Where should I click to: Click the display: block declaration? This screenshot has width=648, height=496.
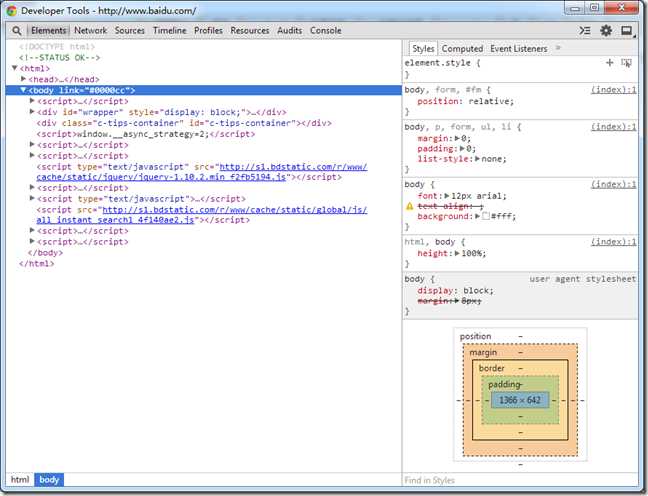pyautogui.click(x=455, y=291)
